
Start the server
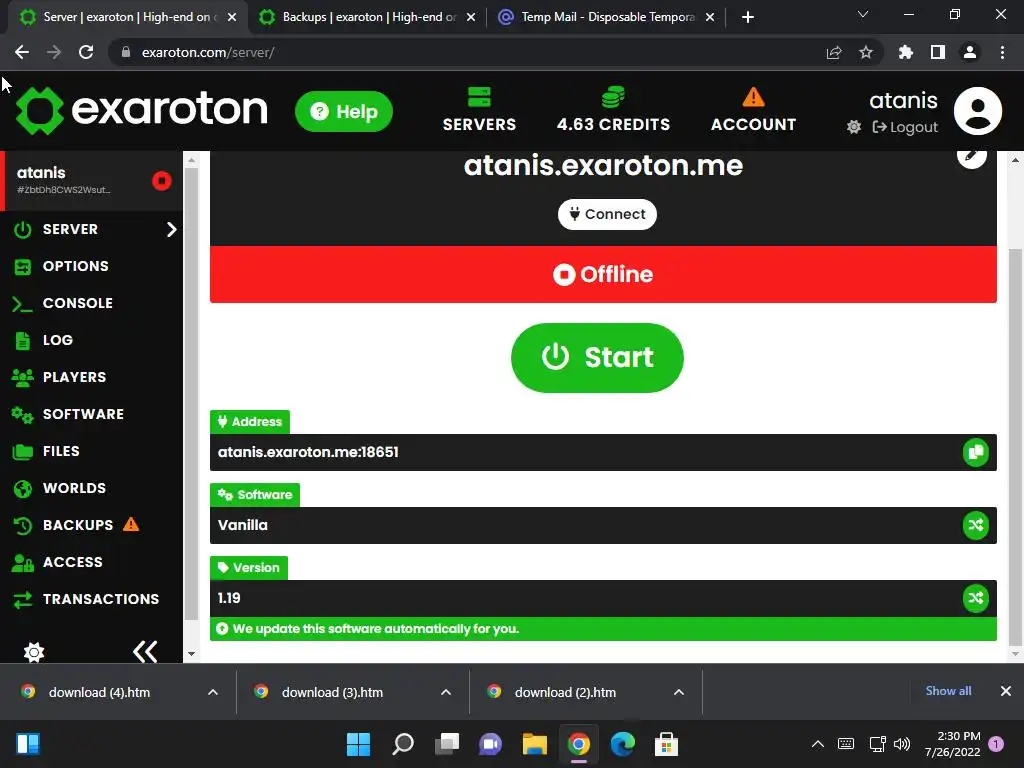pyautogui.click(x=597, y=358)
